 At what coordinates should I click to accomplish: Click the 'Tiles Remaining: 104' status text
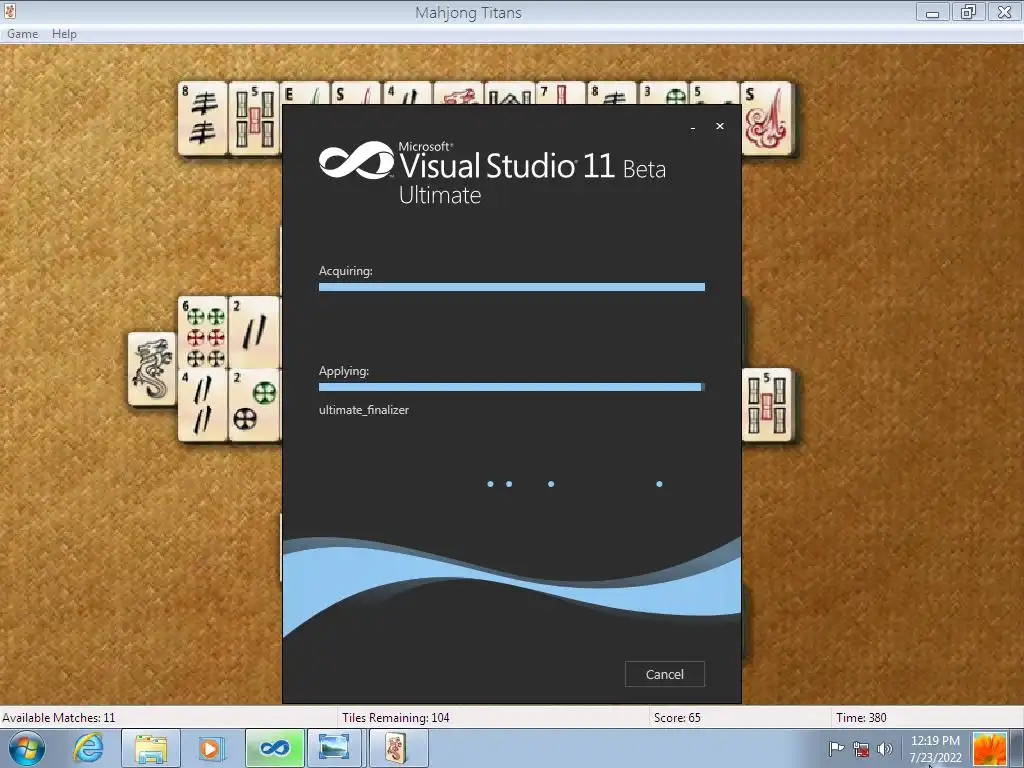click(396, 718)
